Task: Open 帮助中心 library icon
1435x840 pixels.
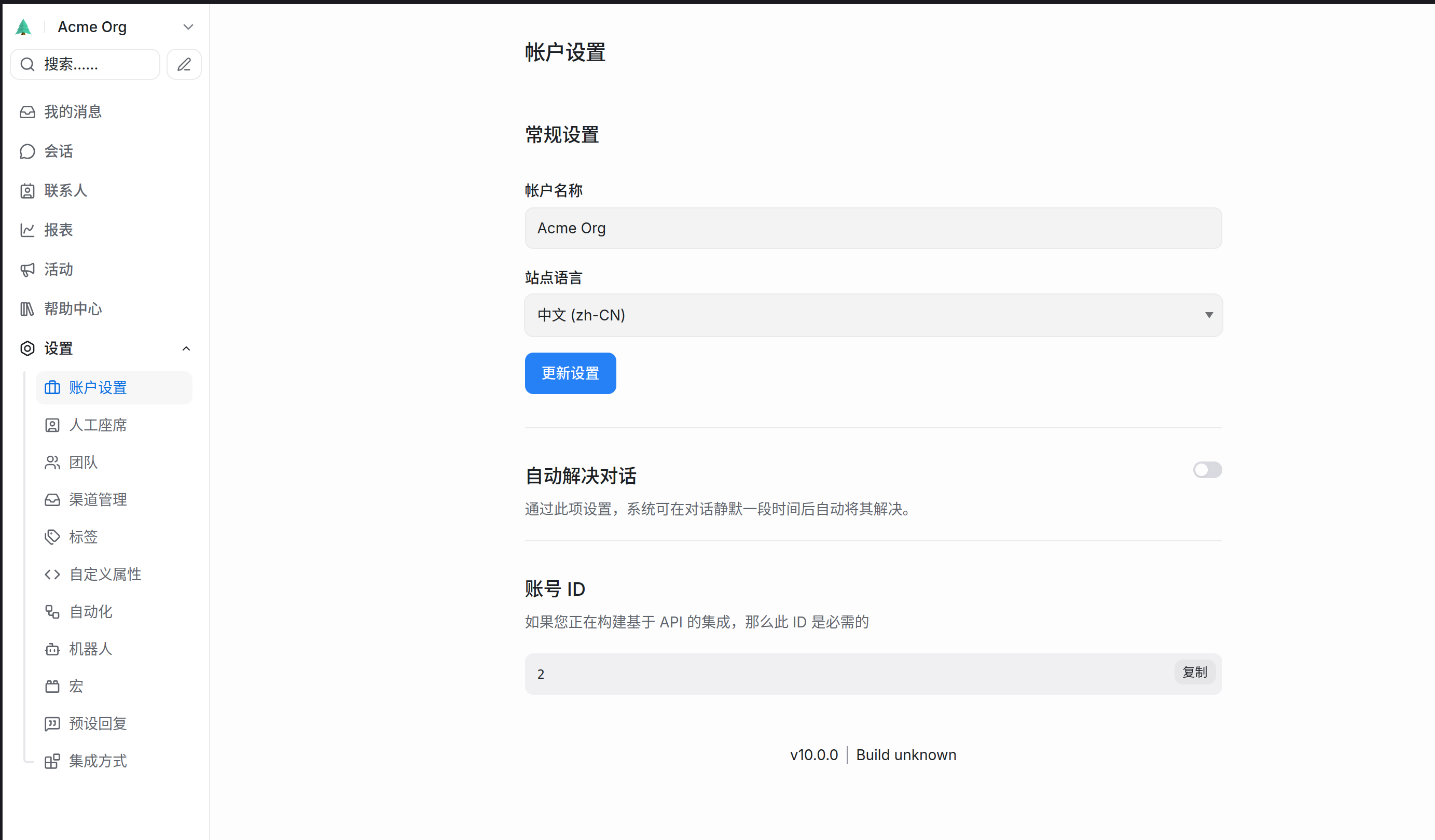Action: pos(27,309)
